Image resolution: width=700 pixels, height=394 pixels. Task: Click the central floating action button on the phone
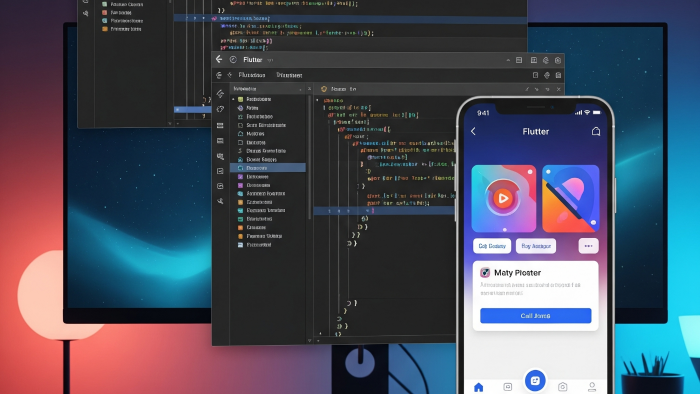click(x=535, y=381)
